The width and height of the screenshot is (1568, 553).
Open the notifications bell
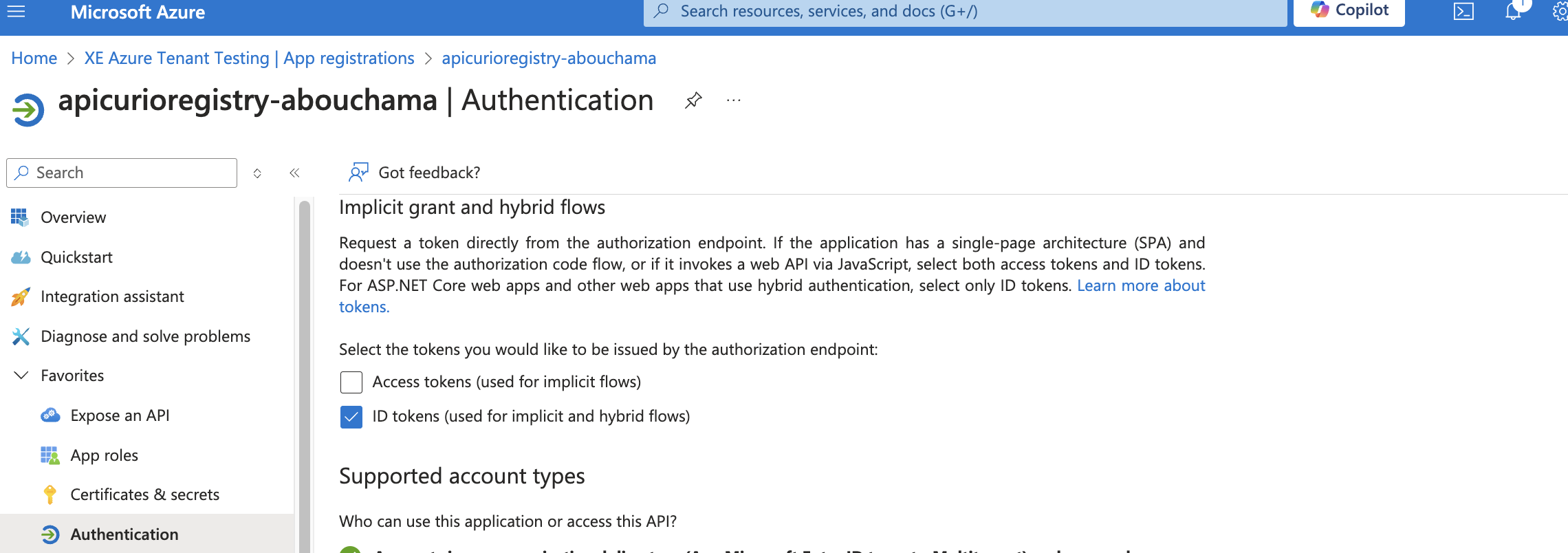coord(1513,11)
